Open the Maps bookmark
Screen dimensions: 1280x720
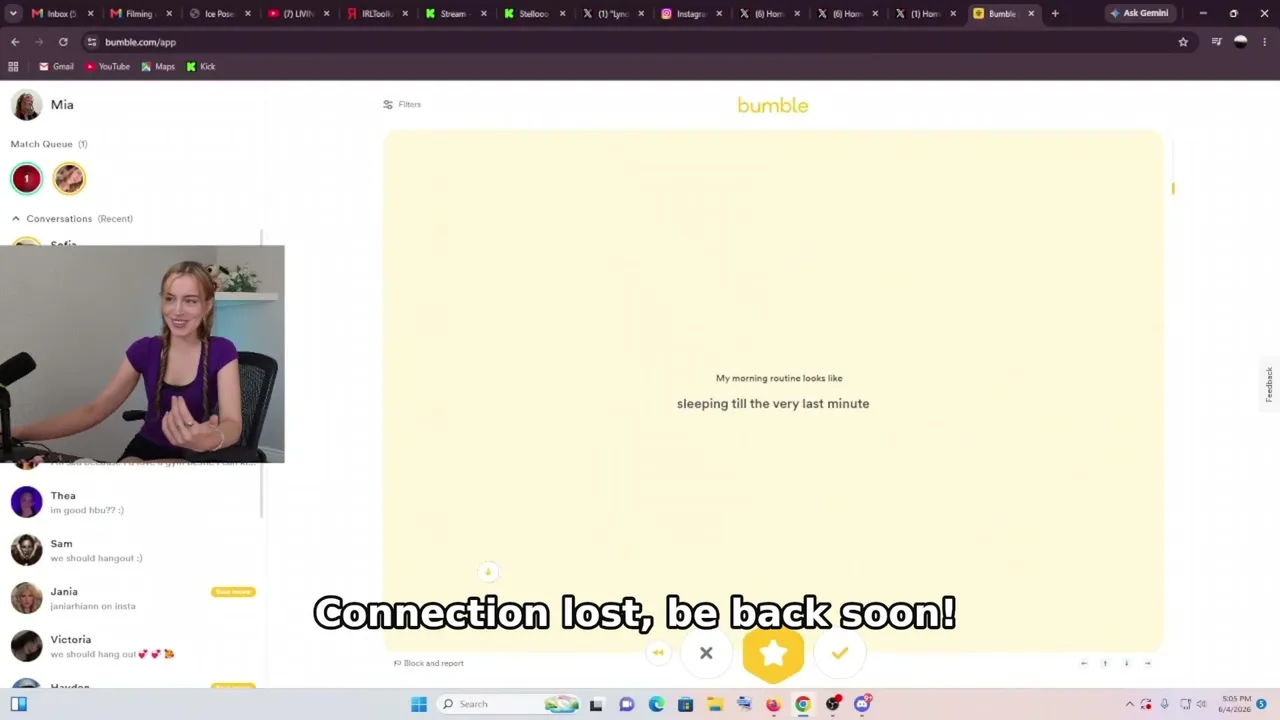tap(158, 67)
